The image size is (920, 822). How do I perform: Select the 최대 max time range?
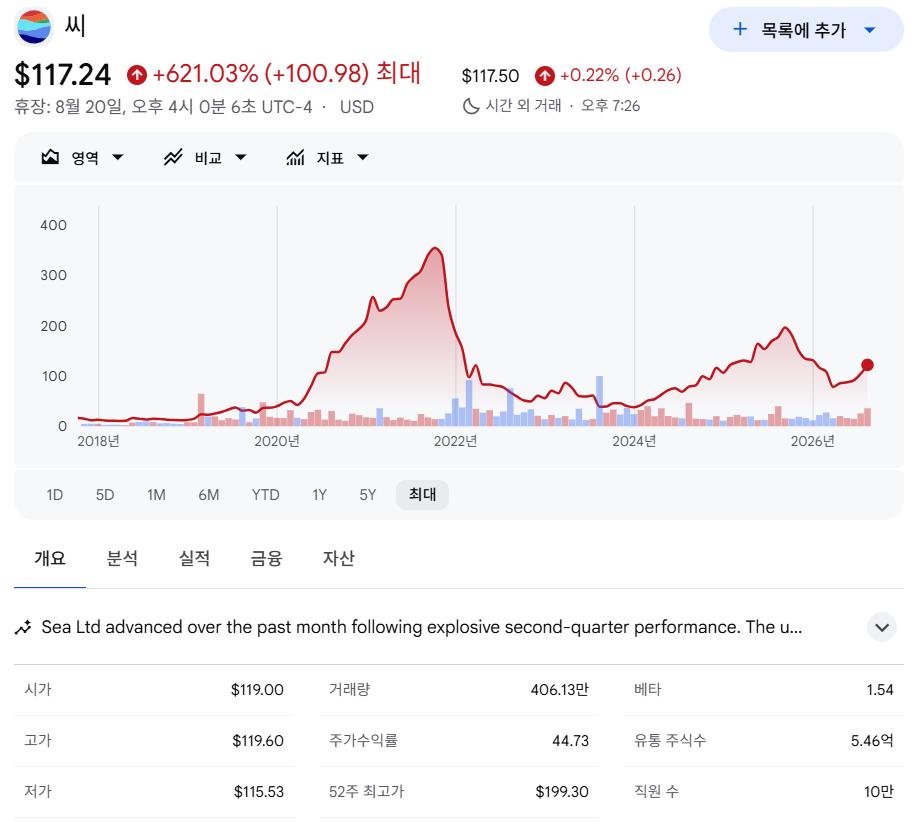point(422,495)
